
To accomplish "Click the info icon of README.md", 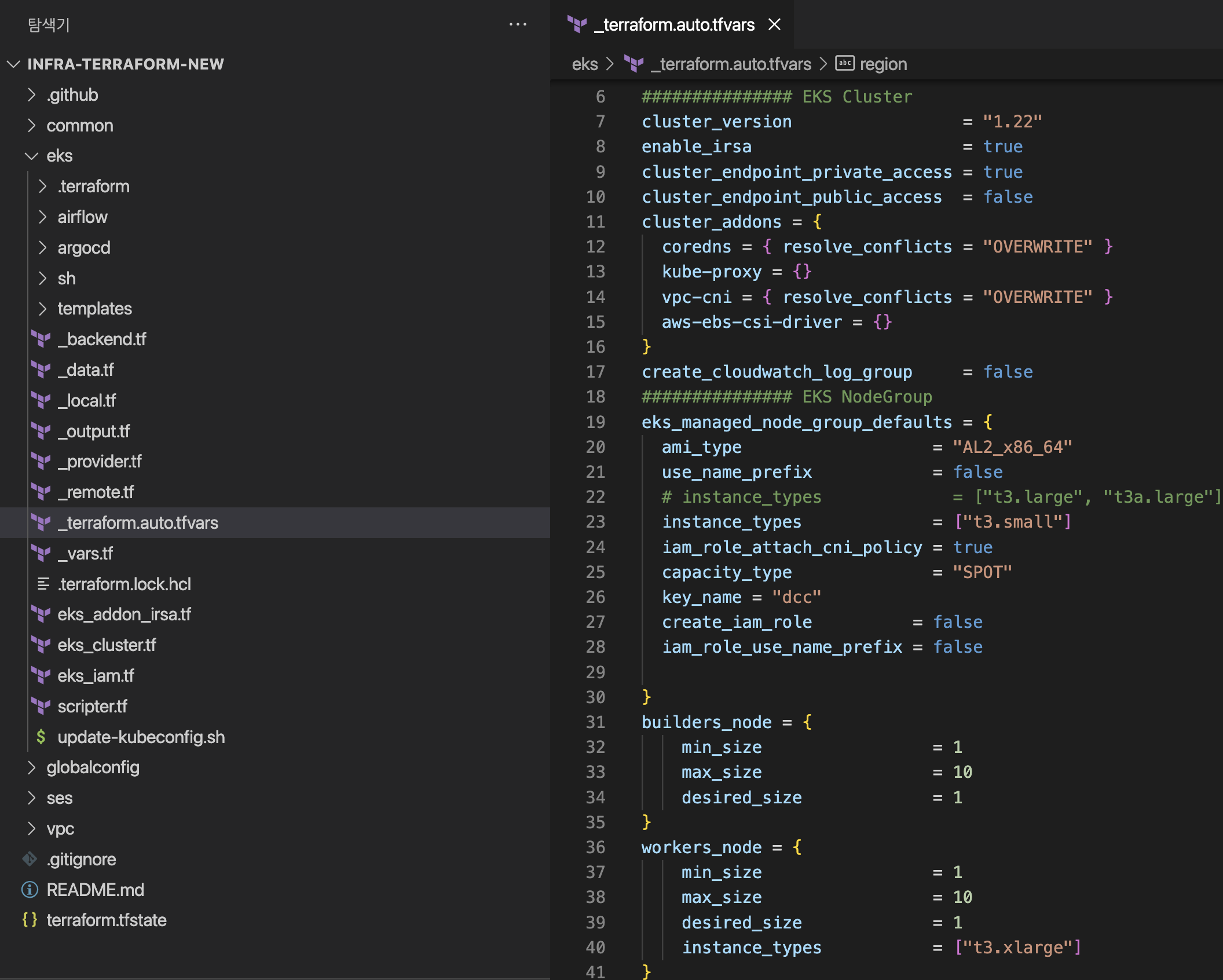I will click(x=30, y=890).
